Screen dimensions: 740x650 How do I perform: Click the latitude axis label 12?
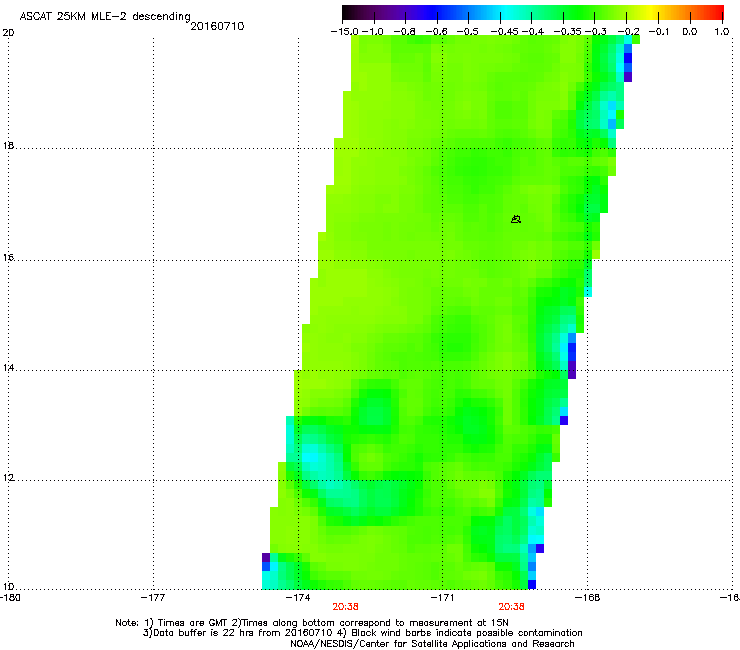pos(8,478)
